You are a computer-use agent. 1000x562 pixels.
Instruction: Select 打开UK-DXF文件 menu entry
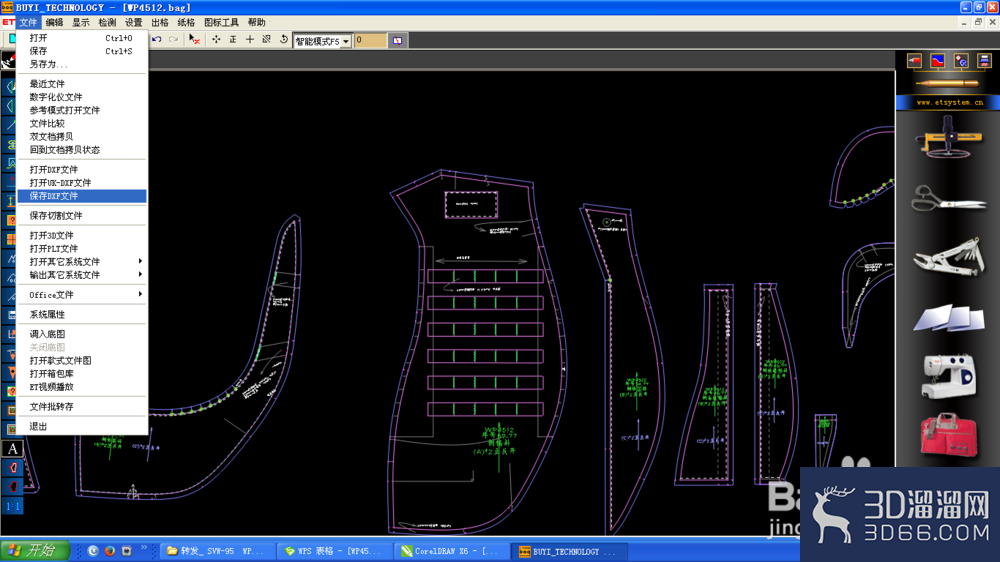coord(82,183)
